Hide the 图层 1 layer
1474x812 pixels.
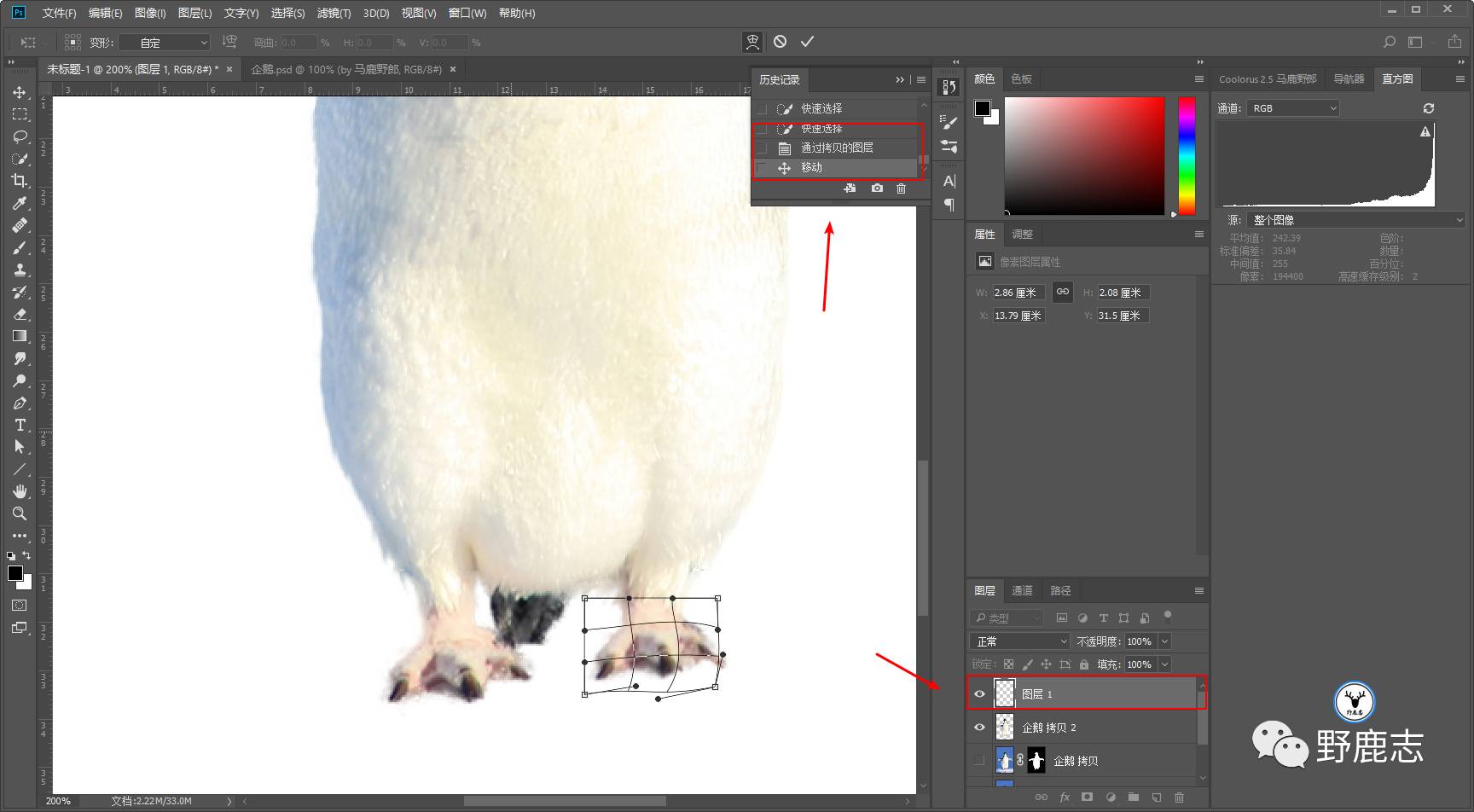(x=979, y=694)
